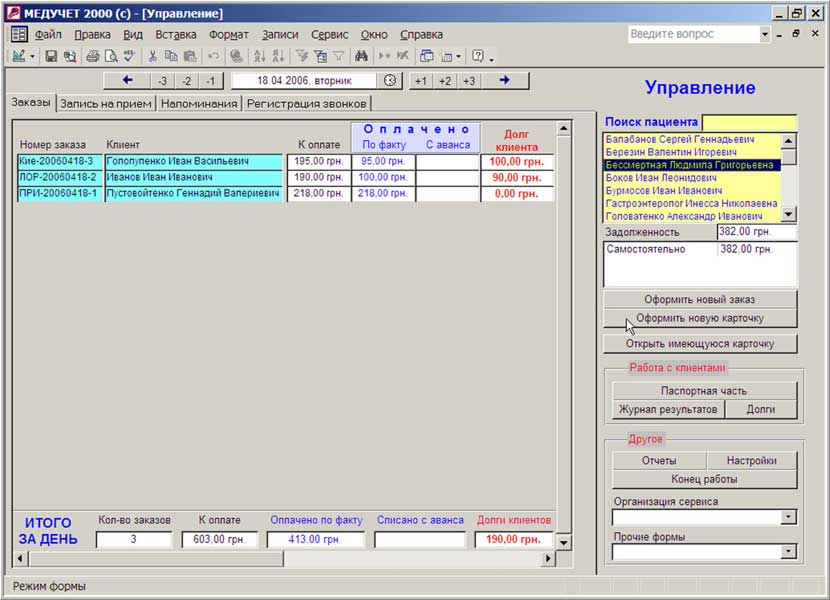Click the 'Введите вопрос' help question box
830x600 pixels.
click(693, 34)
